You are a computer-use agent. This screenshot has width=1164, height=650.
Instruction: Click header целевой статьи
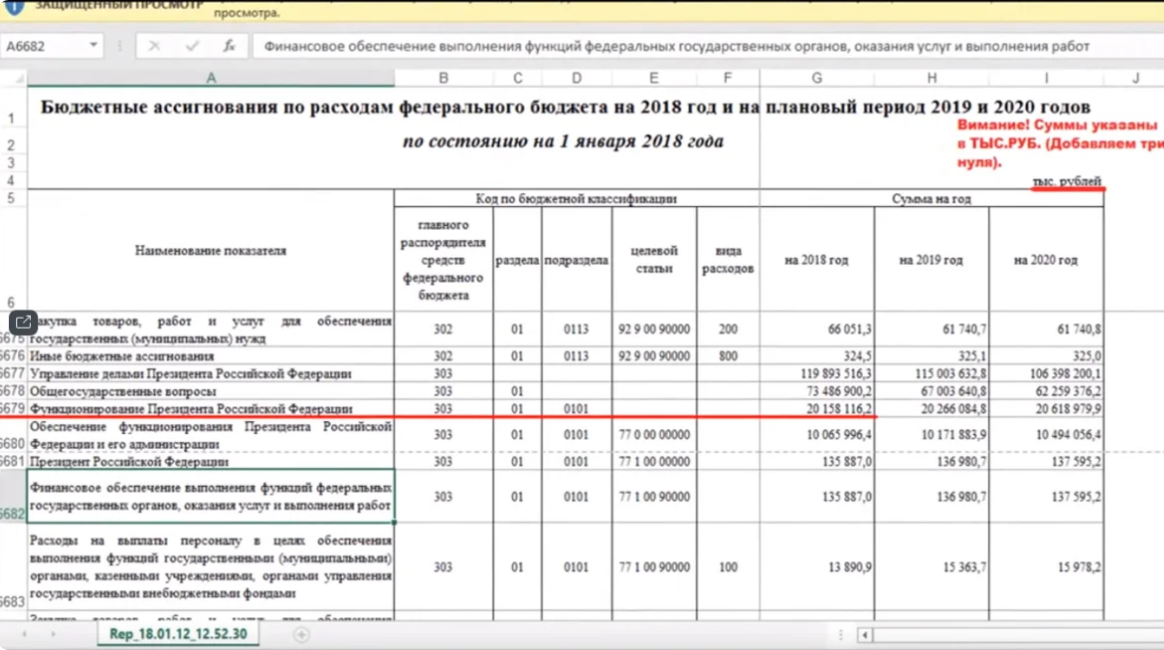[654, 260]
